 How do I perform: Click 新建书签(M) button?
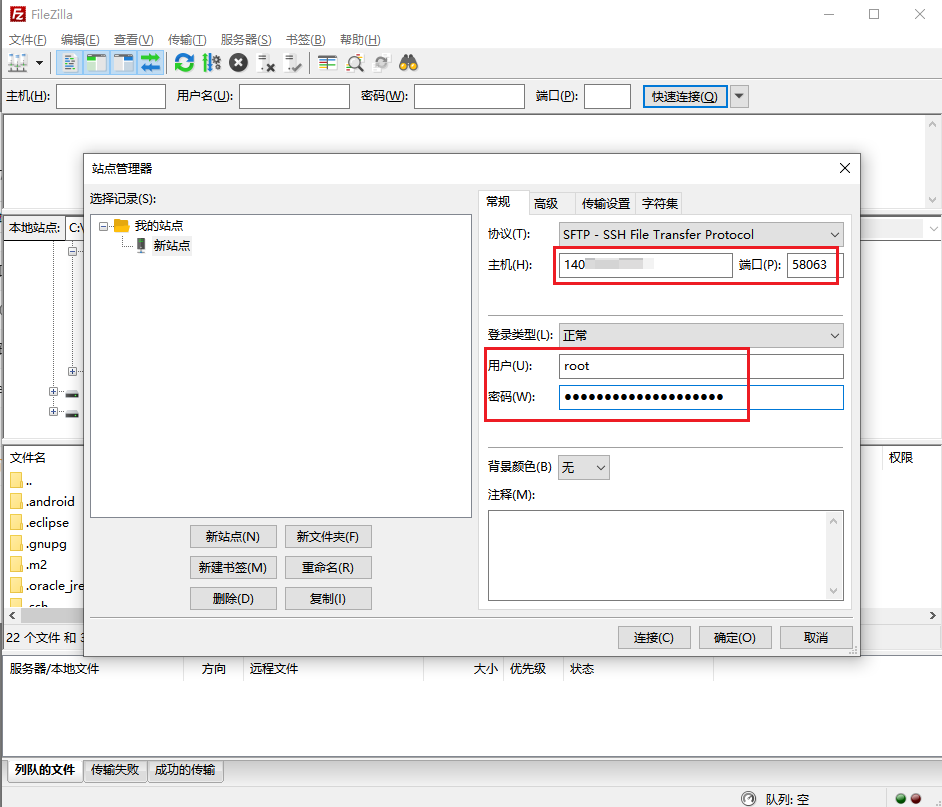click(233, 567)
